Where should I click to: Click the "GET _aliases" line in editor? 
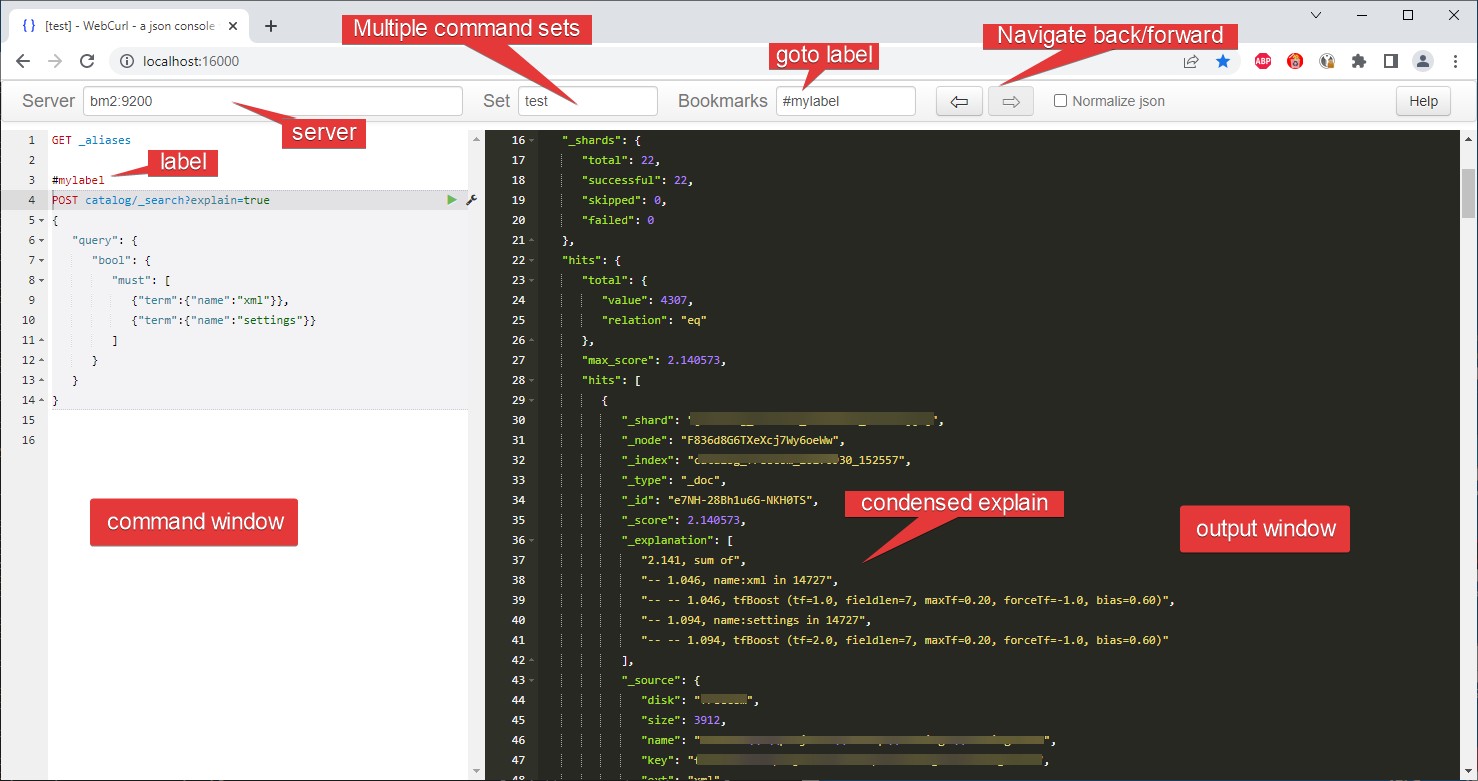pos(91,140)
